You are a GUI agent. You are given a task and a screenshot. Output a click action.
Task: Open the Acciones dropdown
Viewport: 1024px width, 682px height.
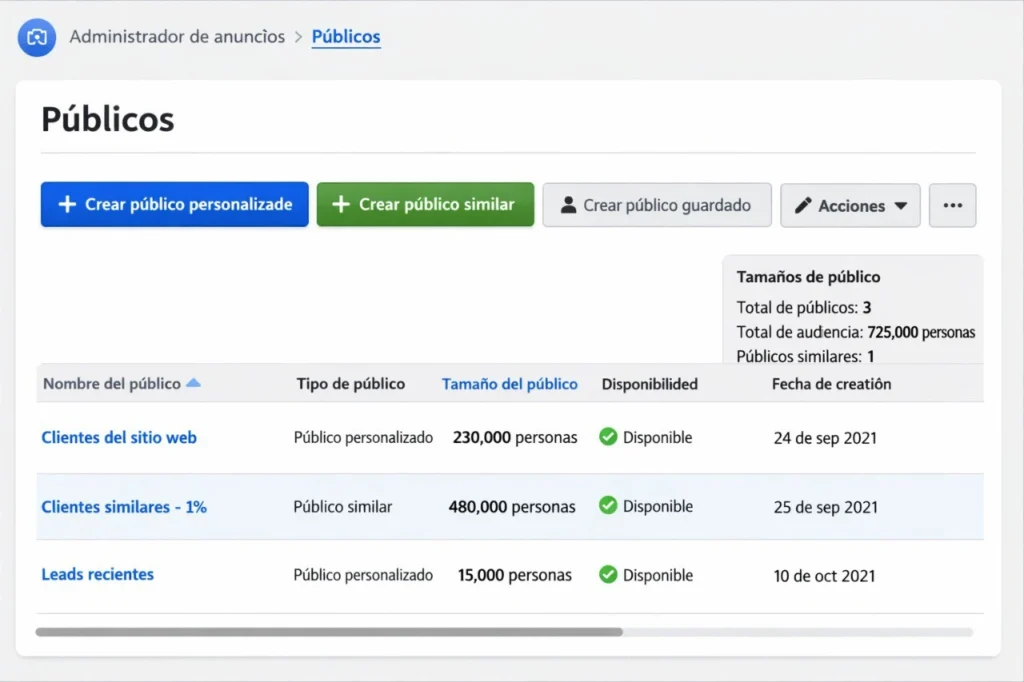click(850, 205)
